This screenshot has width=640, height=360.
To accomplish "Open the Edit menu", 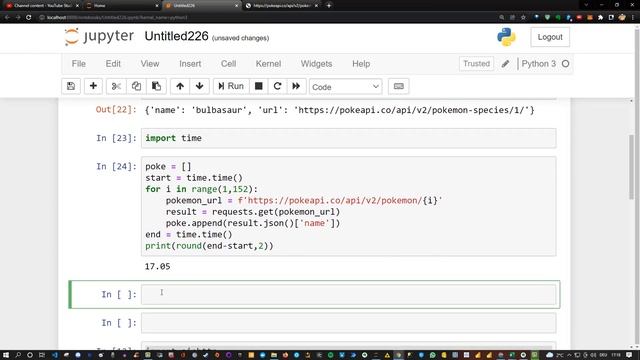I will point(113,64).
